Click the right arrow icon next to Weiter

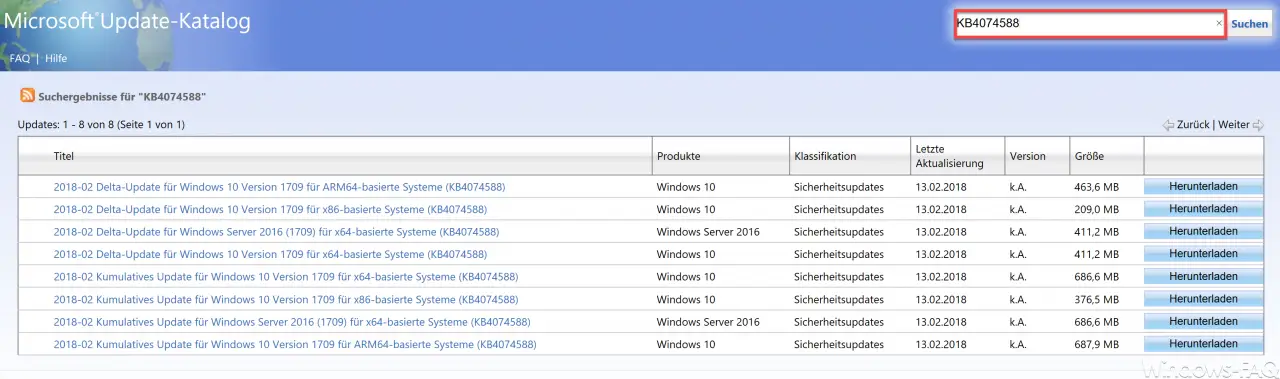click(1258, 125)
